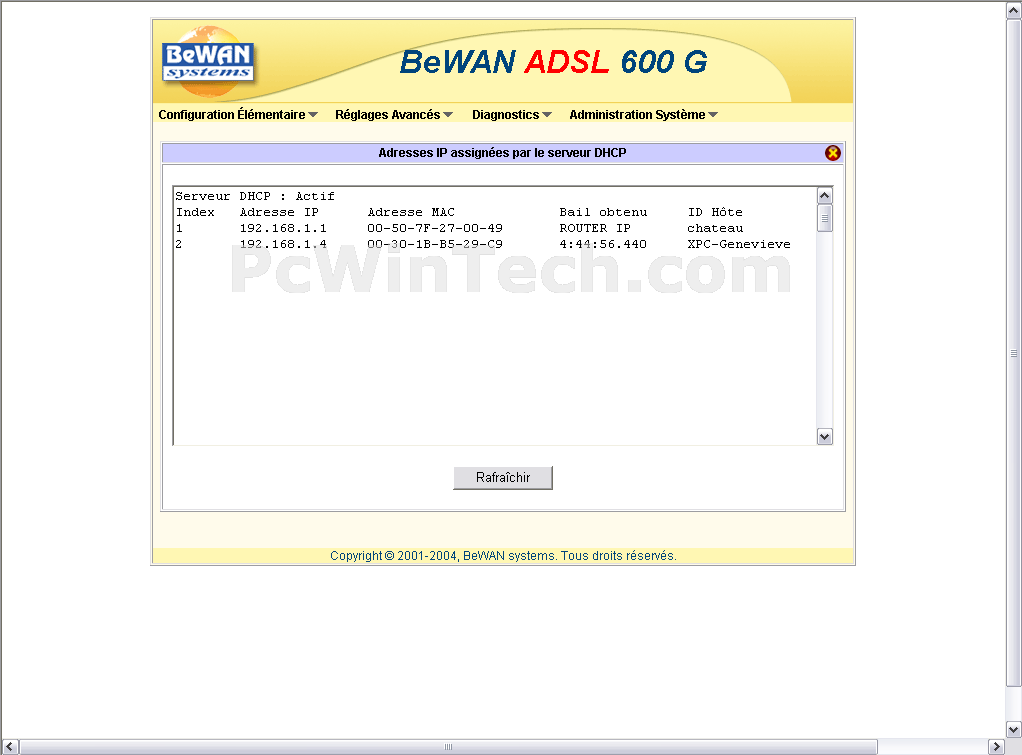This screenshot has width=1022, height=755.
Task: Open Réglages Avancés menu
Action: [394, 115]
